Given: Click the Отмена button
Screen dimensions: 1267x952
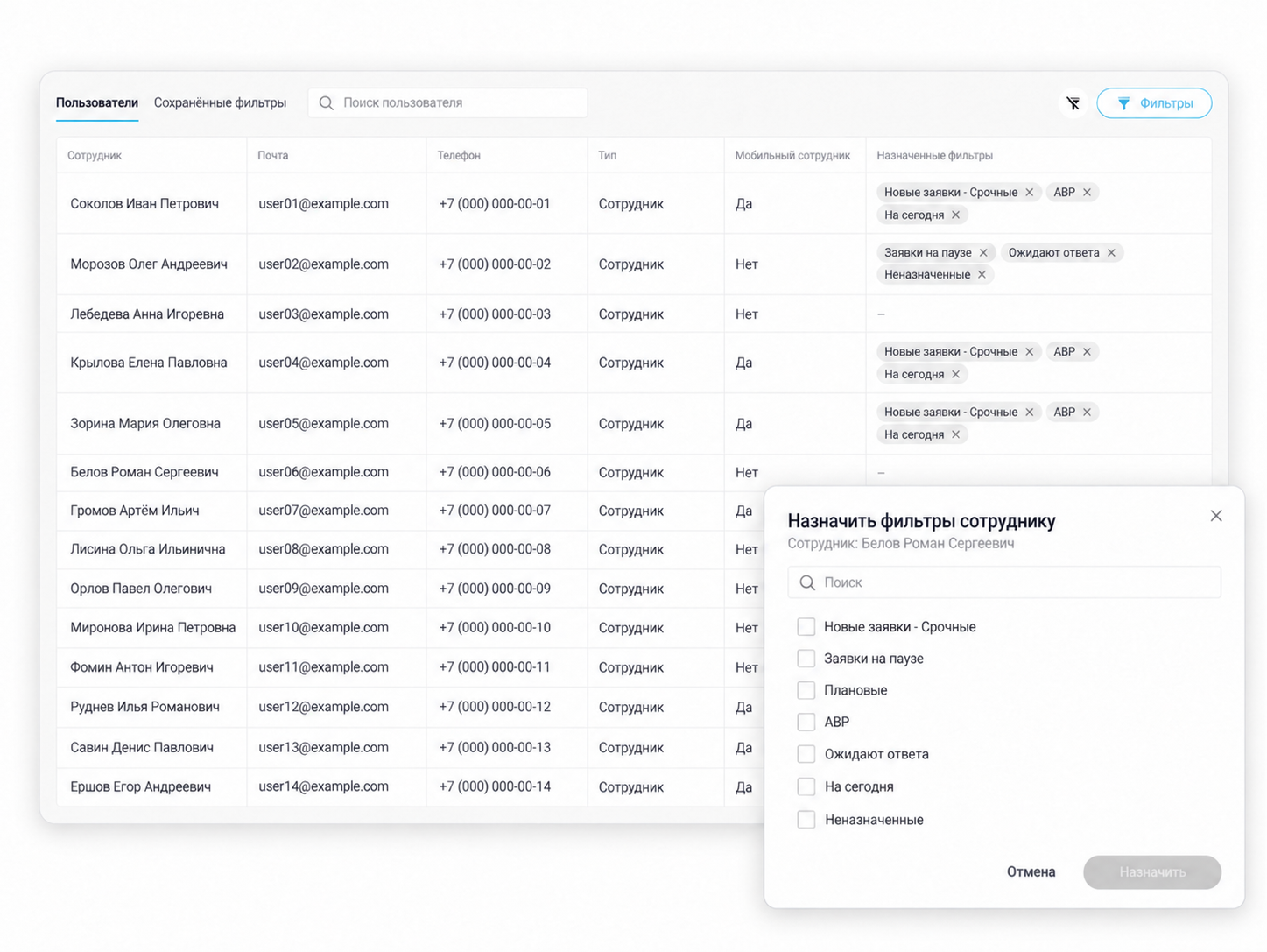Looking at the screenshot, I should tap(1031, 872).
